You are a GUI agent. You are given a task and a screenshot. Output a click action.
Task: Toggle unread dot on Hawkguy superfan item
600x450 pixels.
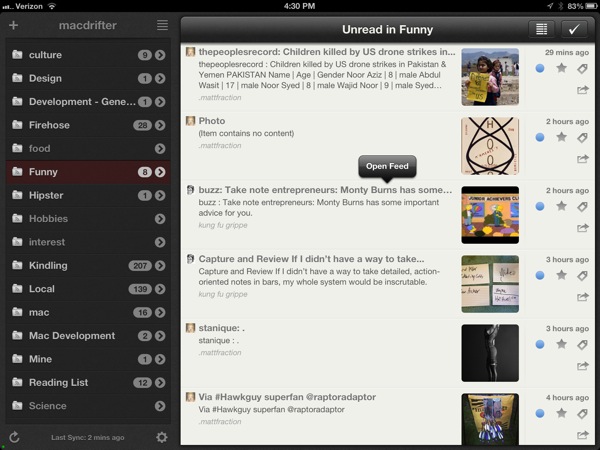540,413
